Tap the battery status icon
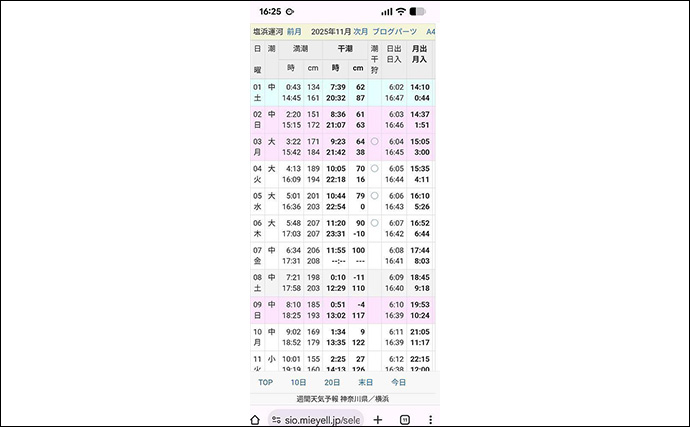This screenshot has width=690, height=427. click(422, 11)
